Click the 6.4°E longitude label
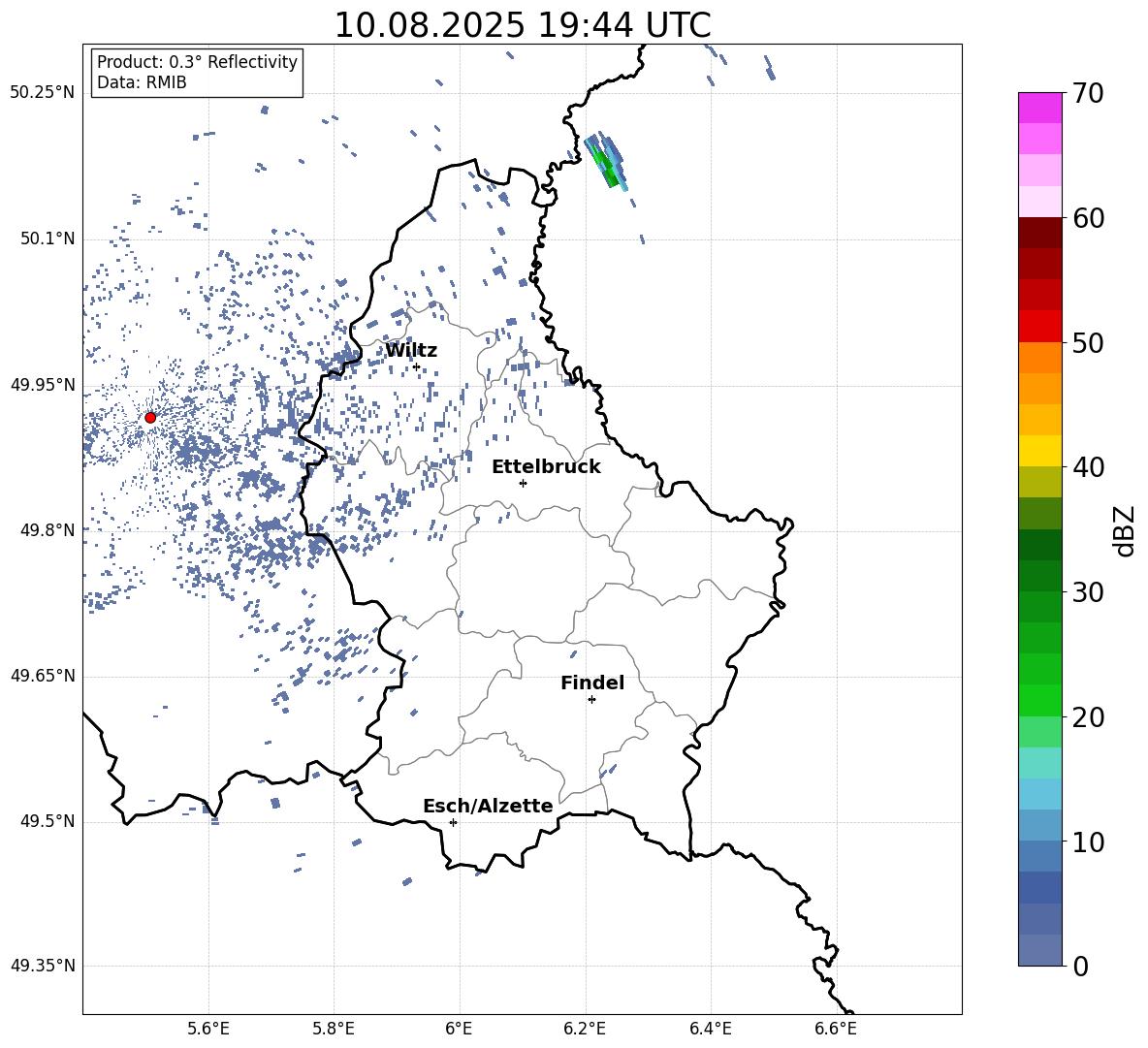 [710, 1029]
